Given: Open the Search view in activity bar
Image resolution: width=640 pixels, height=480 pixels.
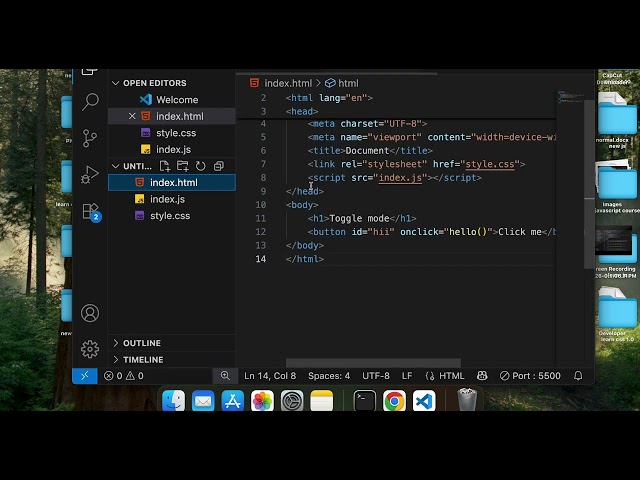Looking at the screenshot, I should 90,102.
